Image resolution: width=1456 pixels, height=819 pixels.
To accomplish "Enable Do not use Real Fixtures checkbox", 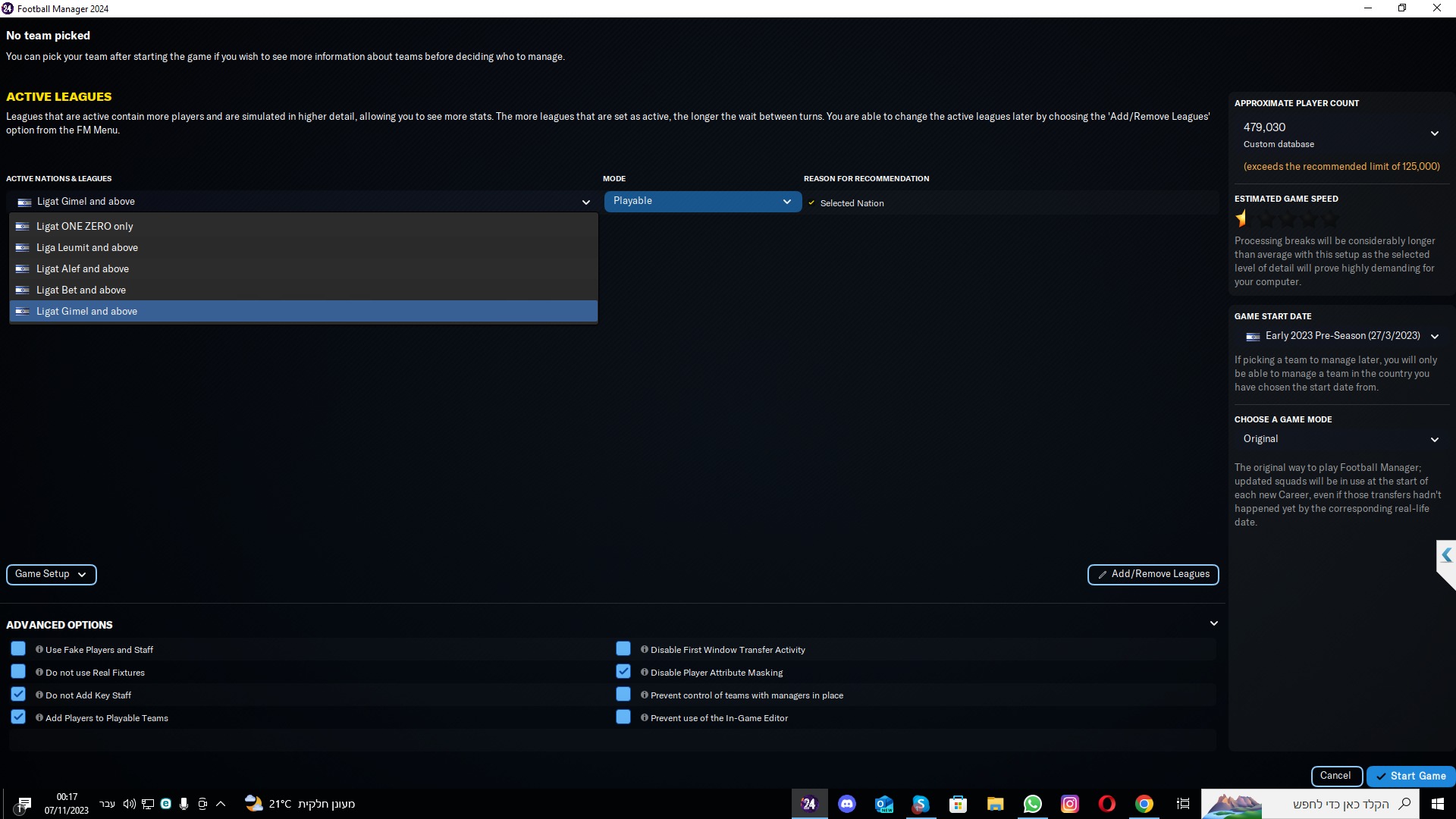I will [18, 672].
